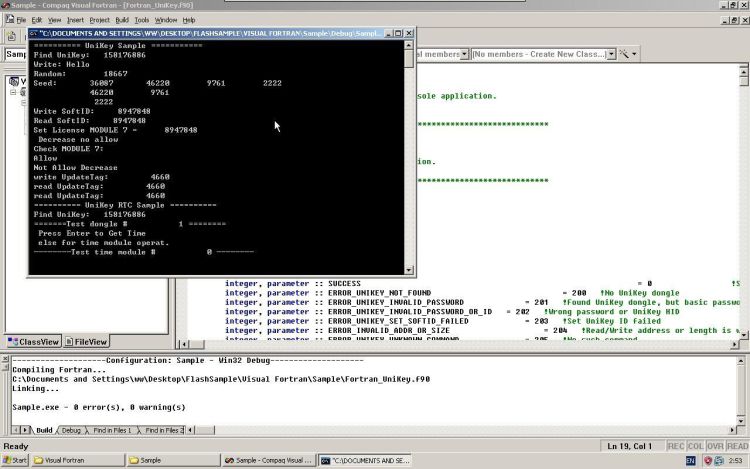Click code editor horizontal scrollbar left arrow
This screenshot has width=750, height=469.
click(184, 344)
